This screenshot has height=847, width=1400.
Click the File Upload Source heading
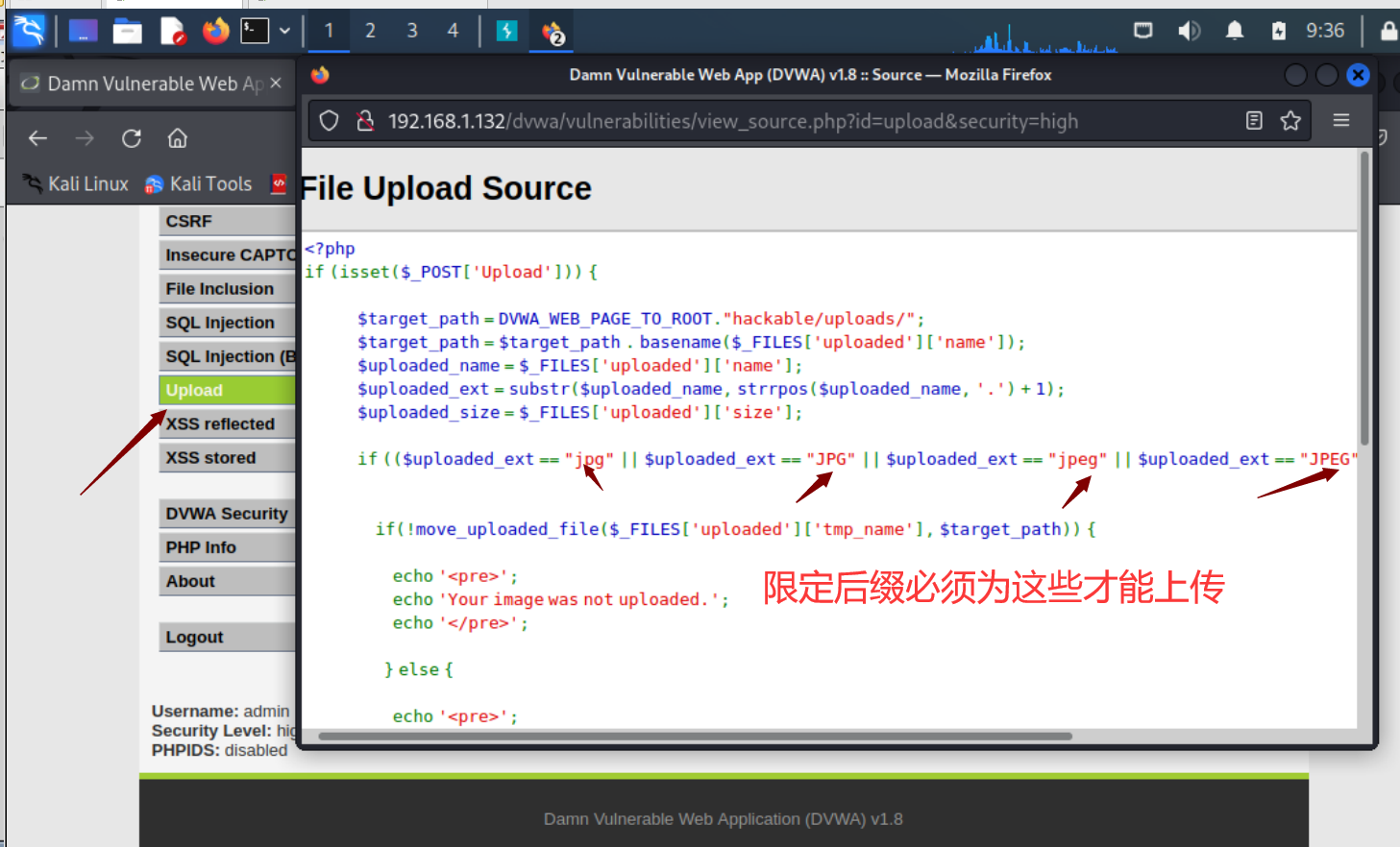point(446,188)
